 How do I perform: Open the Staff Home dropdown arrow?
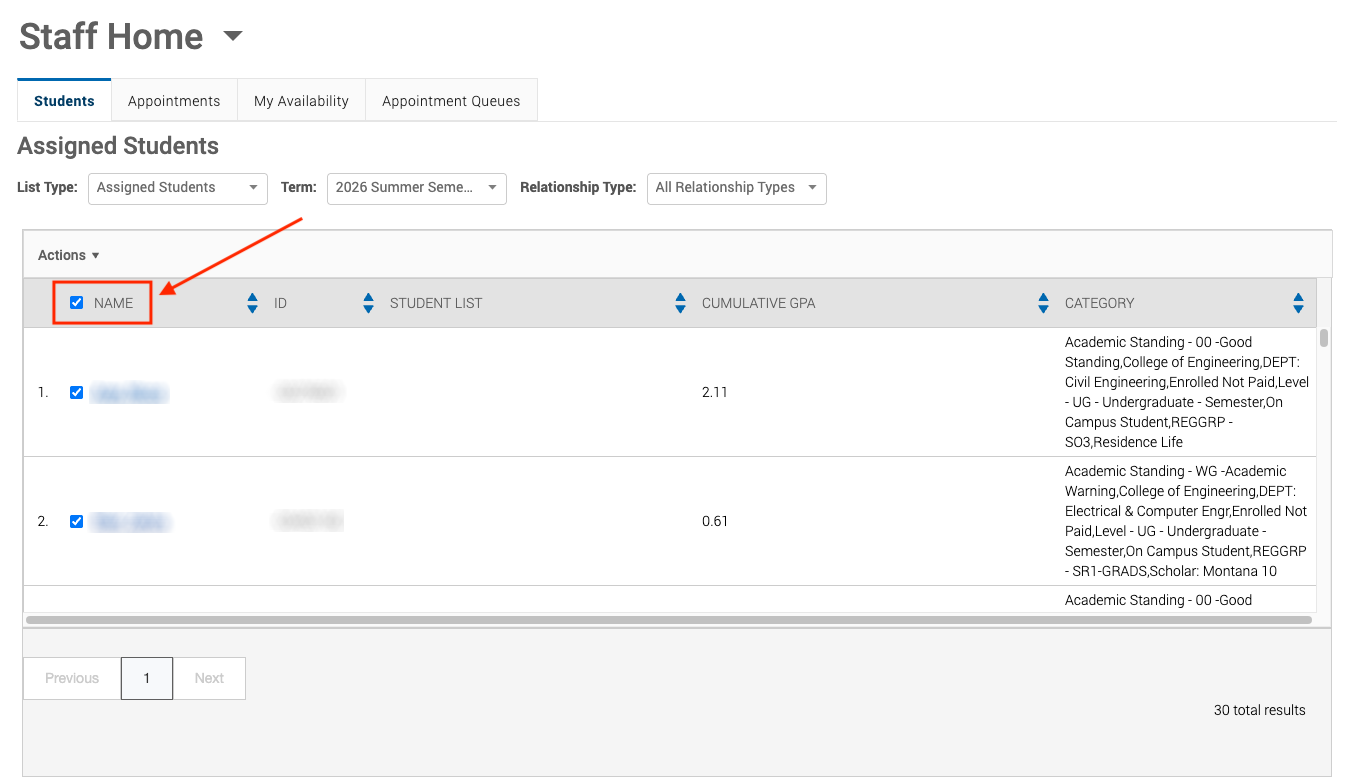[233, 36]
